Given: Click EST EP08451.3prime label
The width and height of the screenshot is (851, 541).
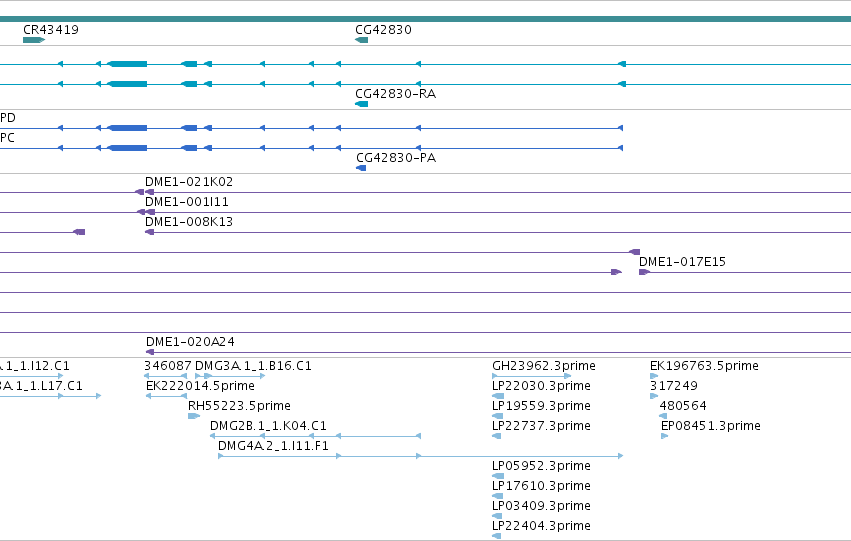Looking at the screenshot, I should click(x=710, y=426).
